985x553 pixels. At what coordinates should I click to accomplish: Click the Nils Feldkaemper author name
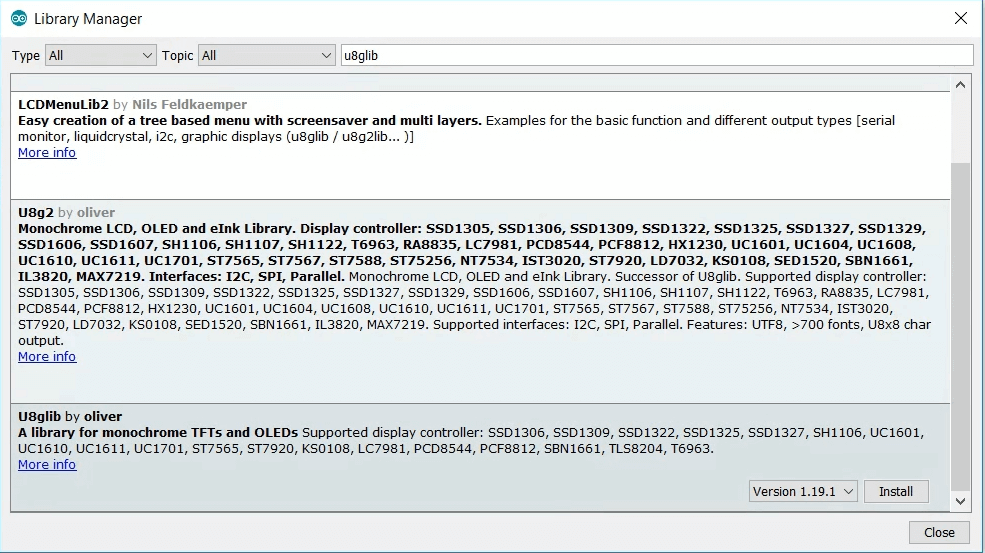[x=189, y=104]
